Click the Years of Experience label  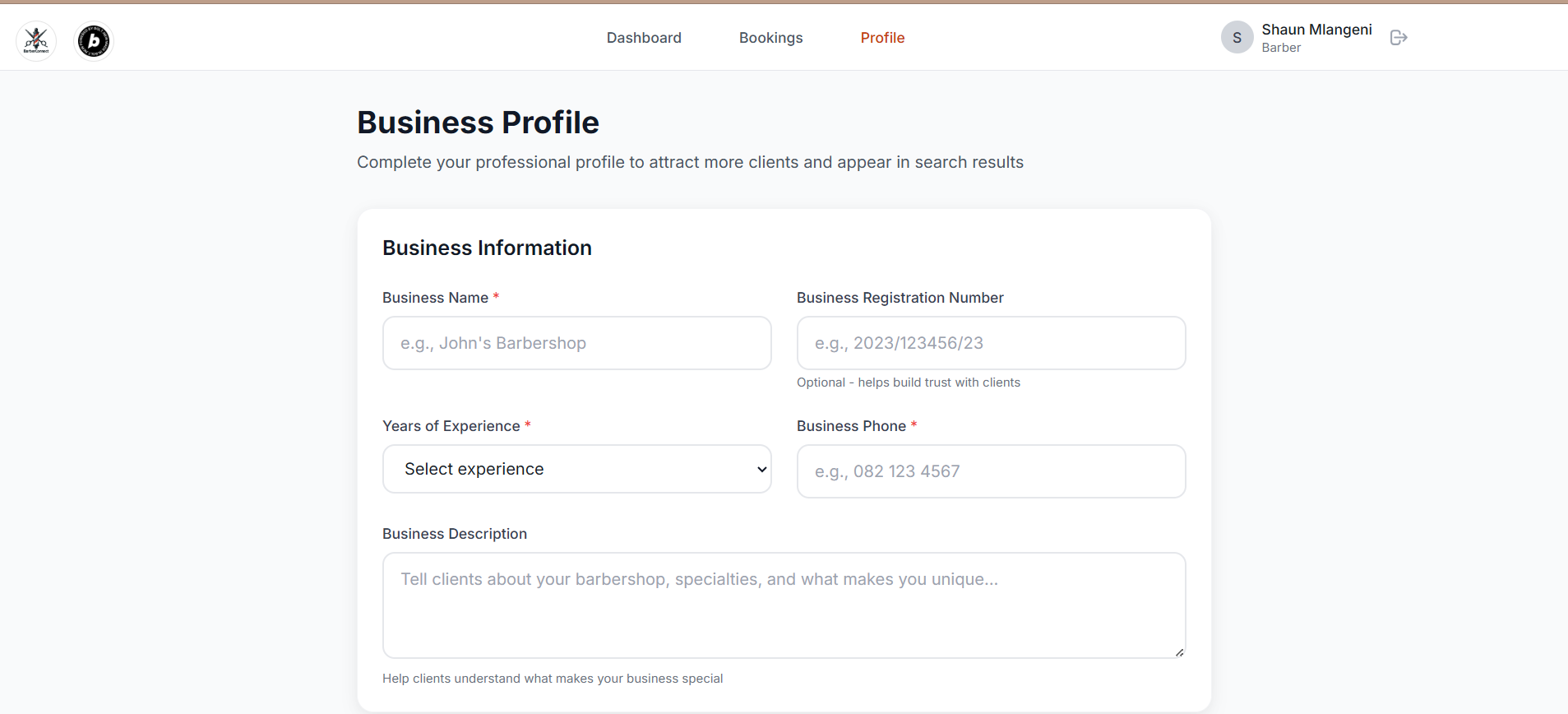click(x=451, y=426)
